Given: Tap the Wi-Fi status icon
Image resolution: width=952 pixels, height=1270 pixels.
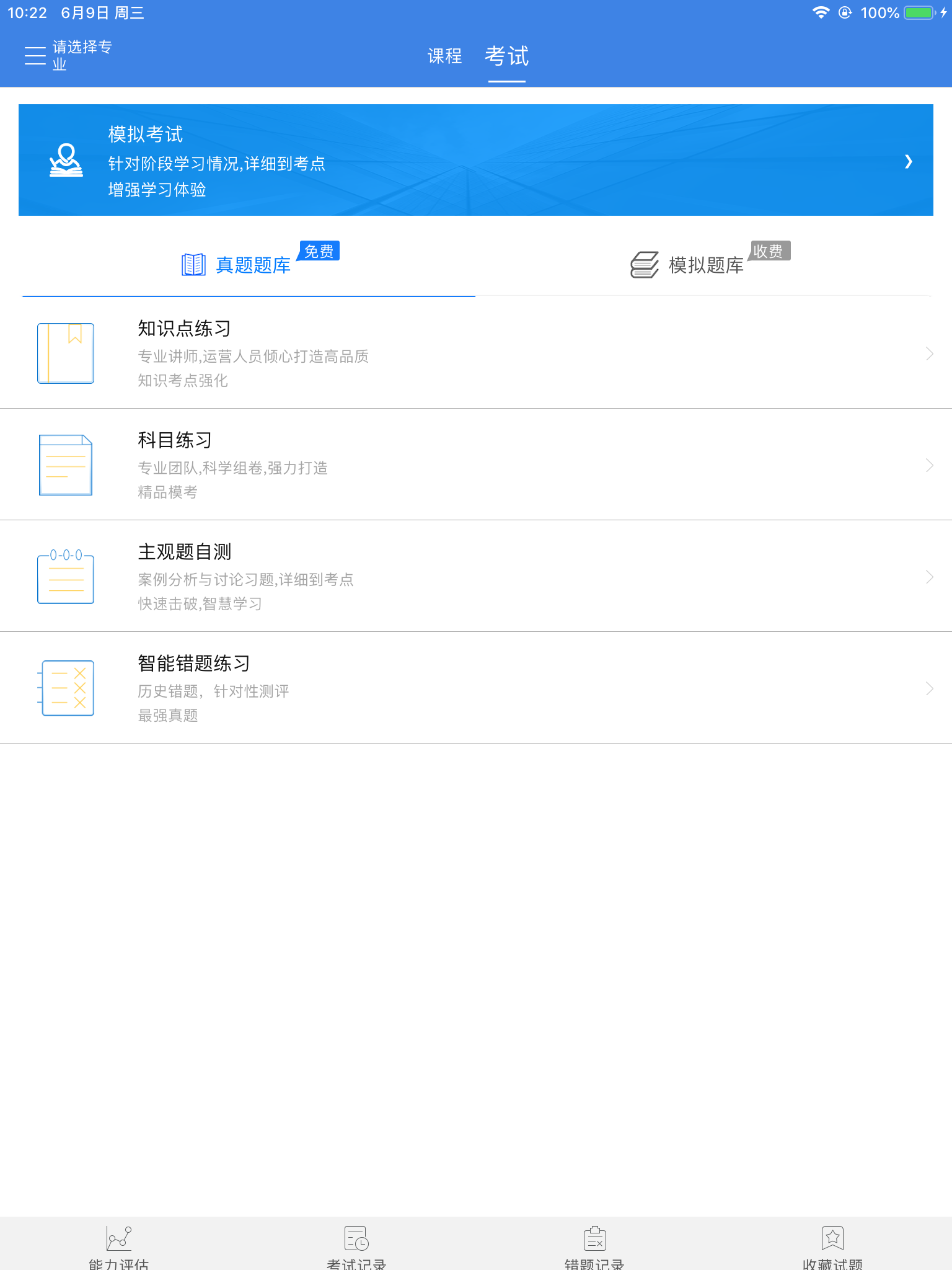Looking at the screenshot, I should tap(821, 12).
